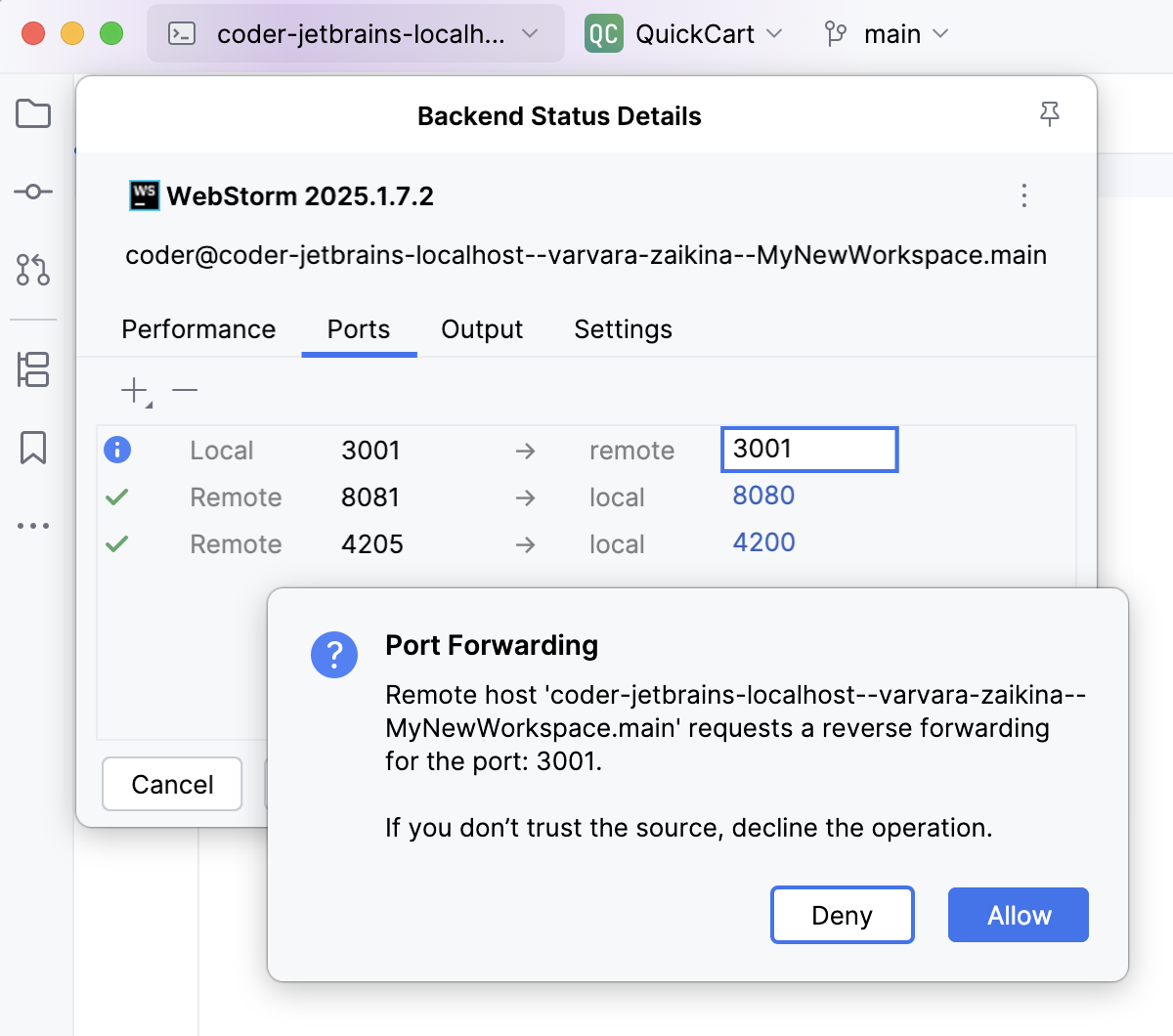Click the checkmark icon for Remote 4205
Screen dimensions: 1173x1036
point(117,543)
